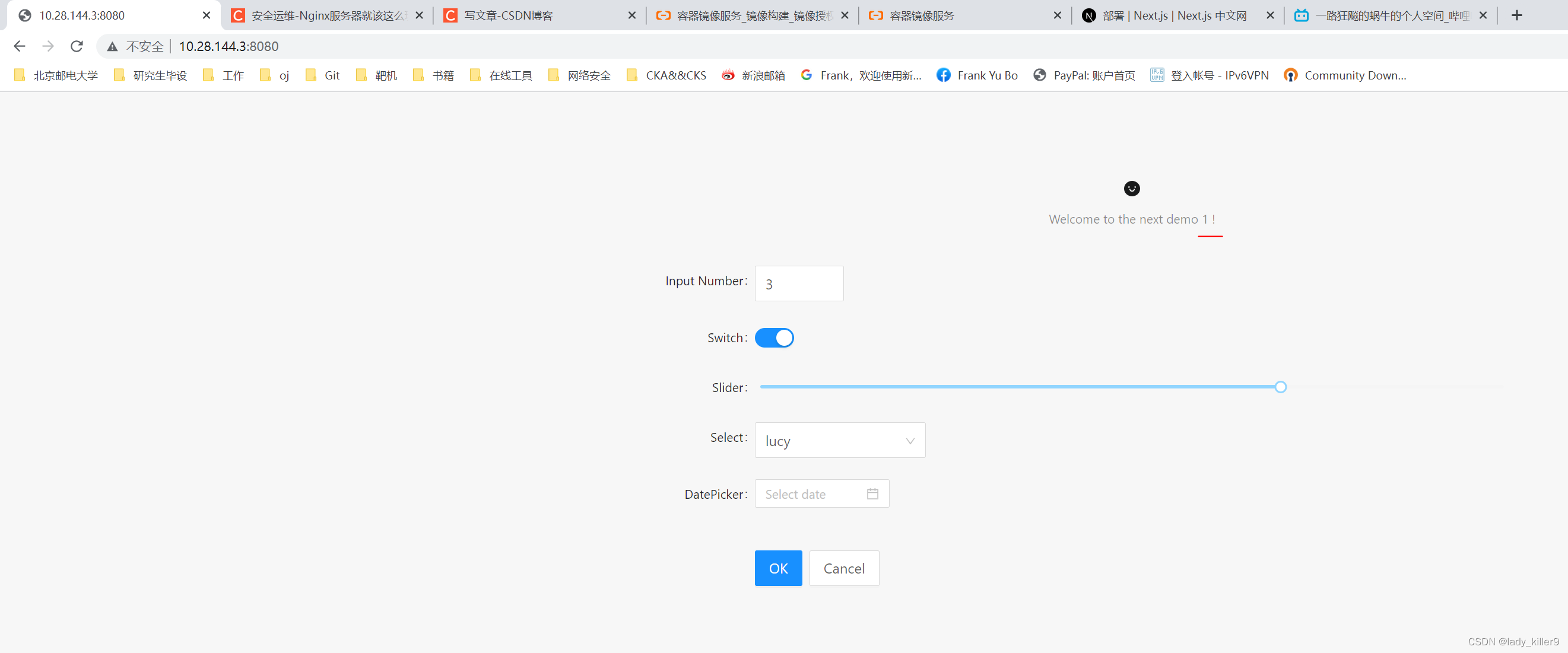Click the calendar icon in DatePicker
This screenshot has width=1568, height=653.
point(872,493)
